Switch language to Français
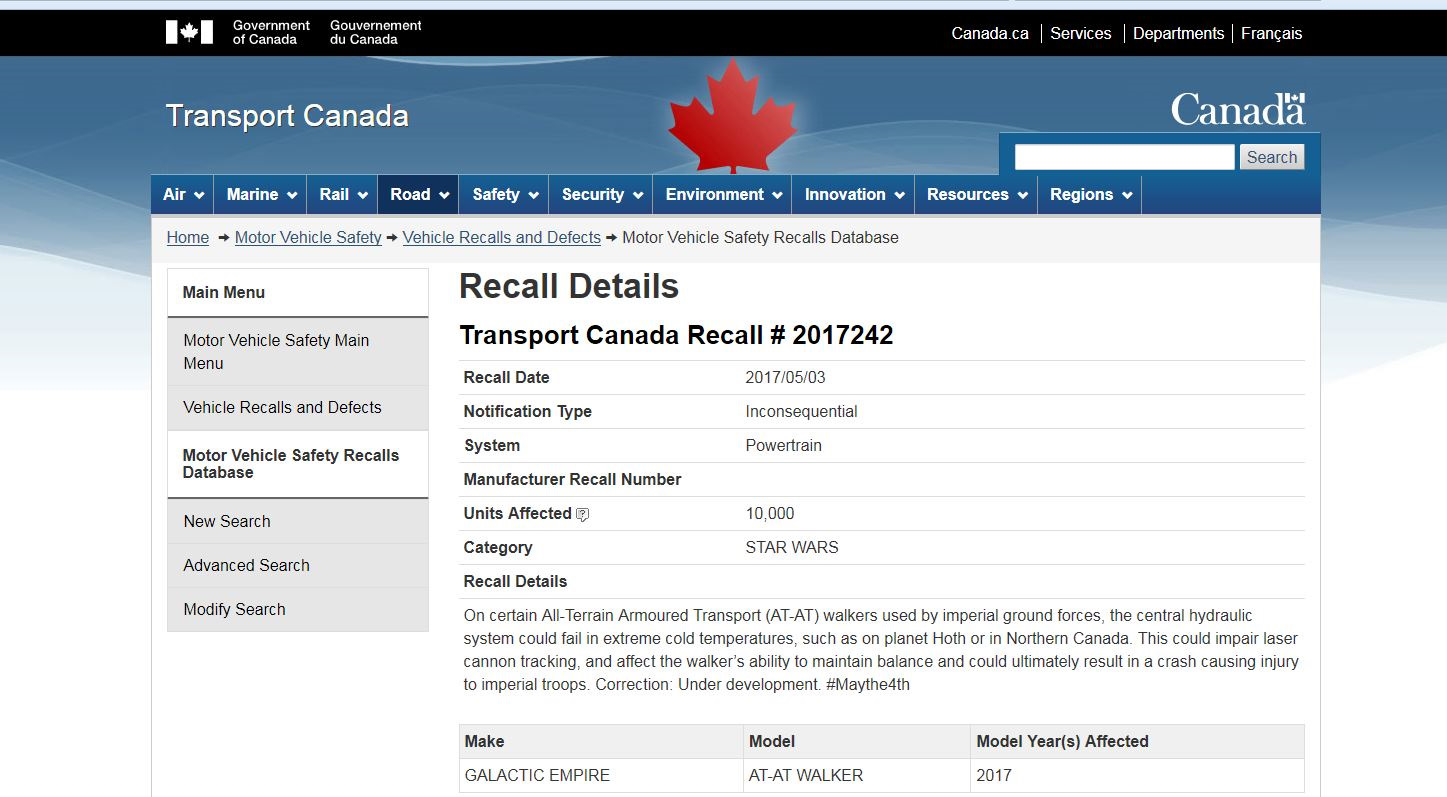The width and height of the screenshot is (1447, 797). coord(1272,33)
